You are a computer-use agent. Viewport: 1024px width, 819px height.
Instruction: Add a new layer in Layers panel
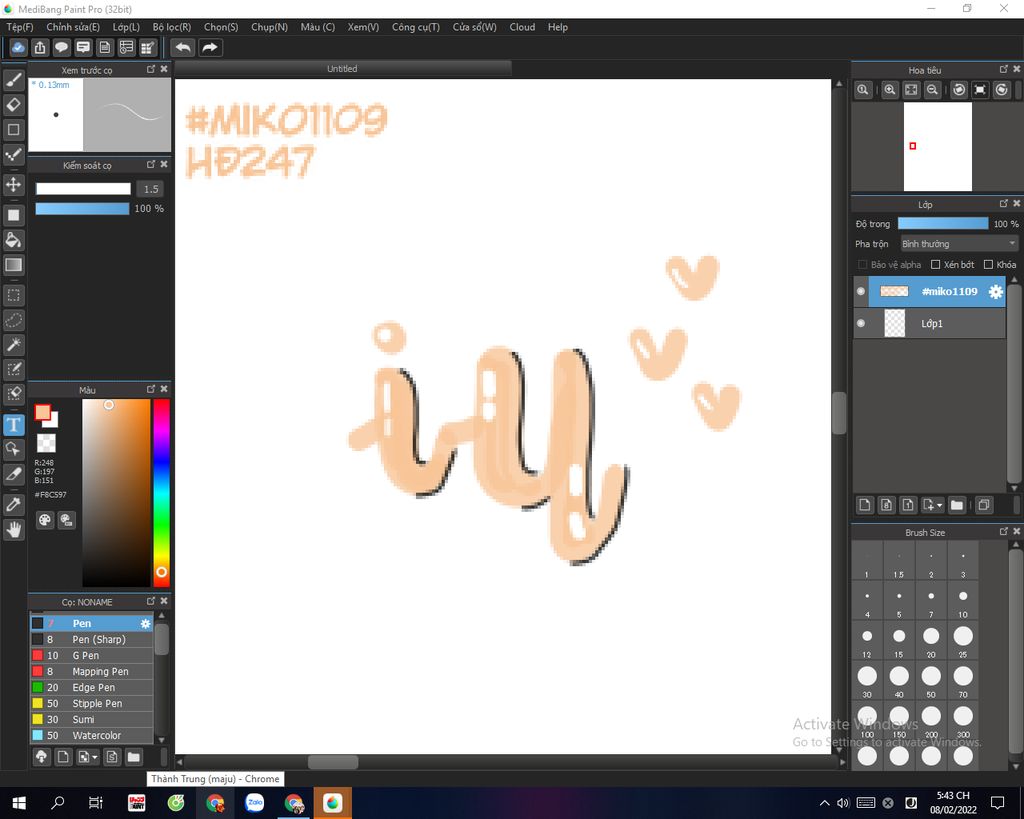(865, 505)
